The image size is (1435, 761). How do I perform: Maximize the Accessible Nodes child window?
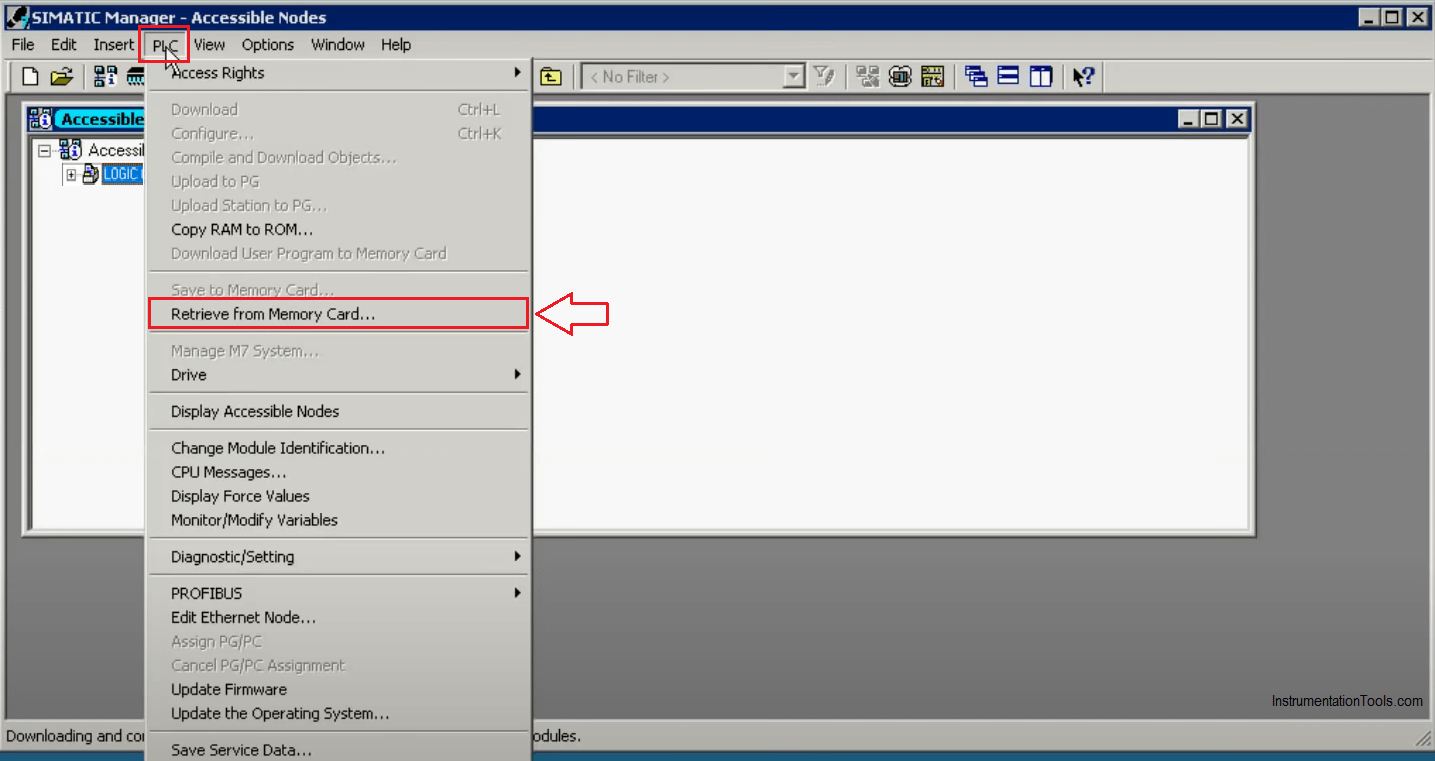pos(1212,119)
